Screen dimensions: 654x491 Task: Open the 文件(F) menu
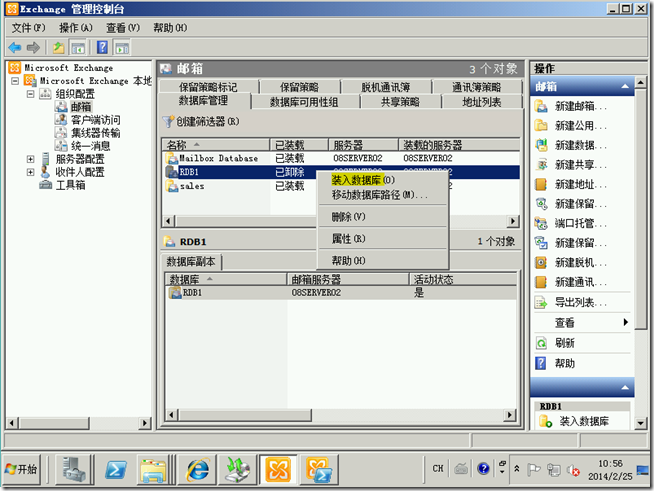click(28, 28)
